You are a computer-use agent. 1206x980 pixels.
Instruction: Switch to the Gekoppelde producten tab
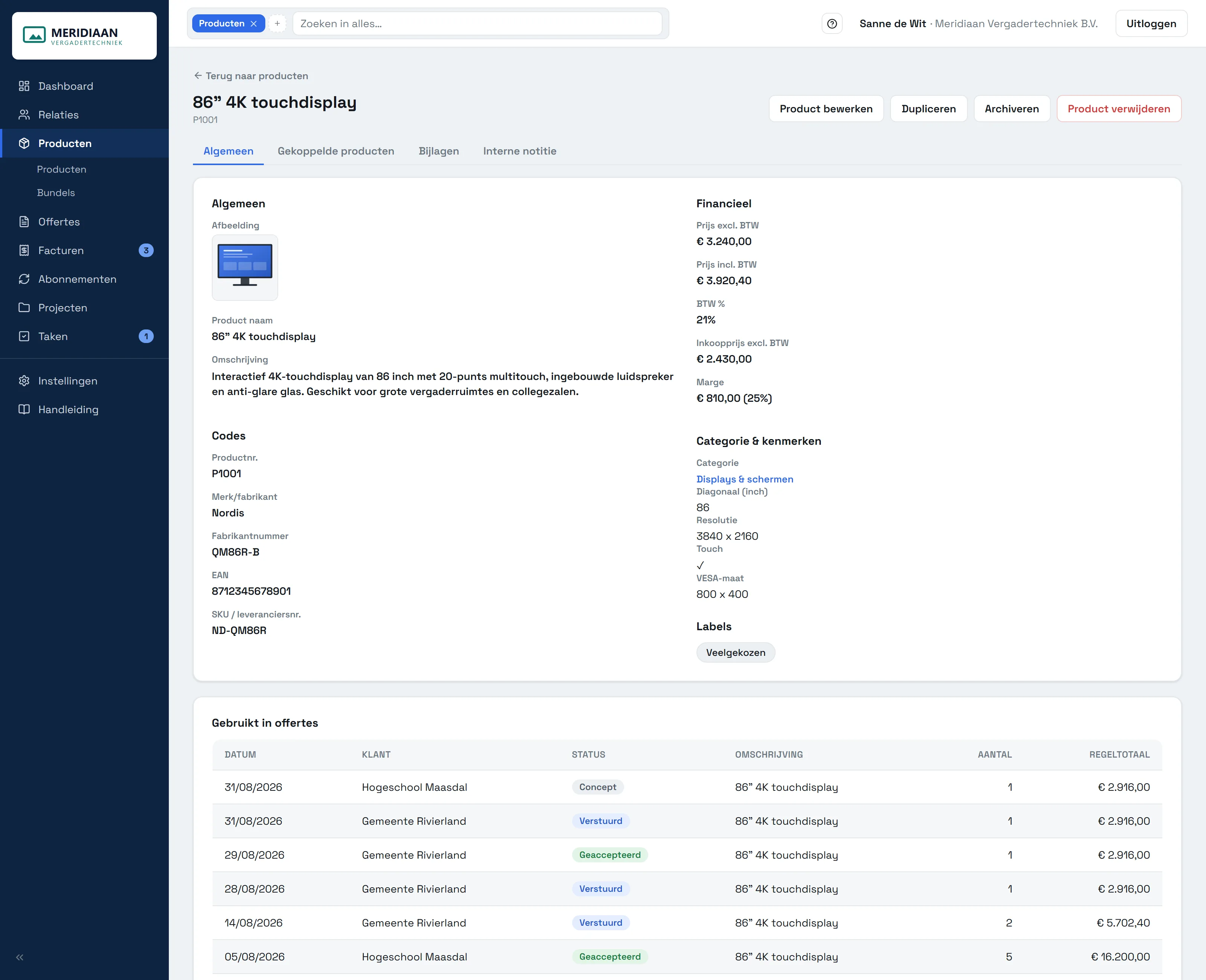point(336,151)
